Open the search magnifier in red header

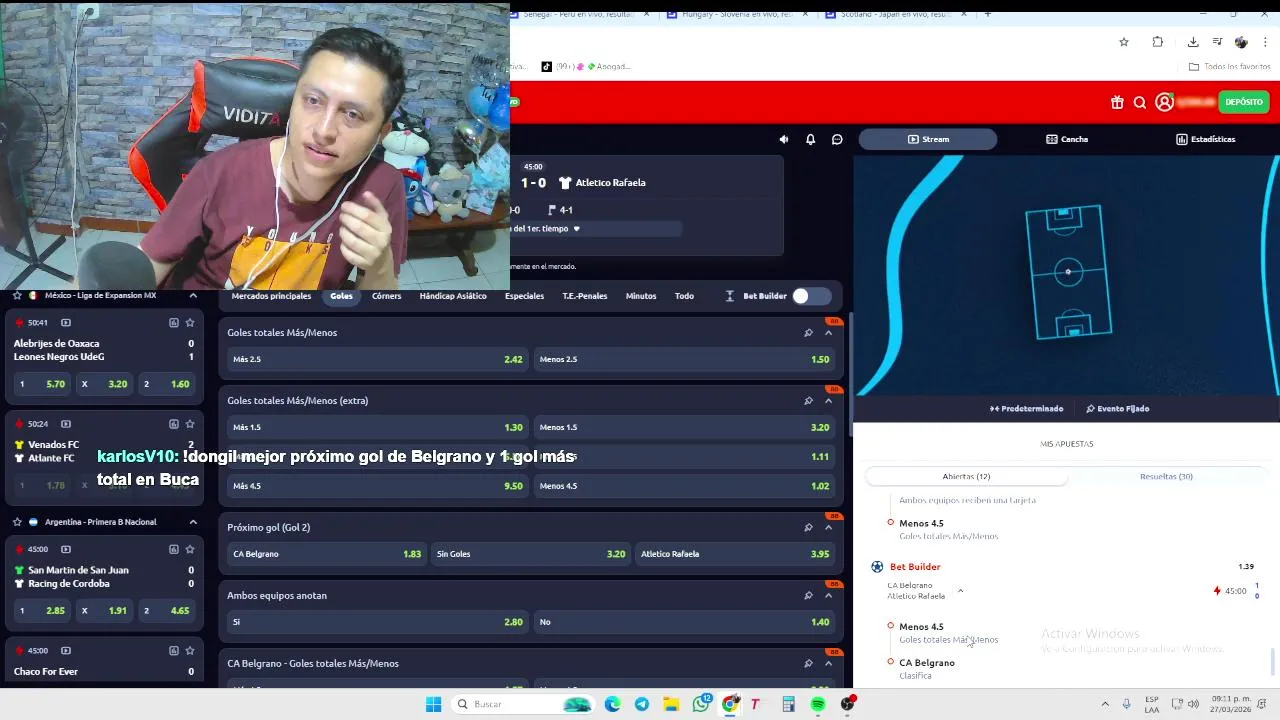(1139, 102)
